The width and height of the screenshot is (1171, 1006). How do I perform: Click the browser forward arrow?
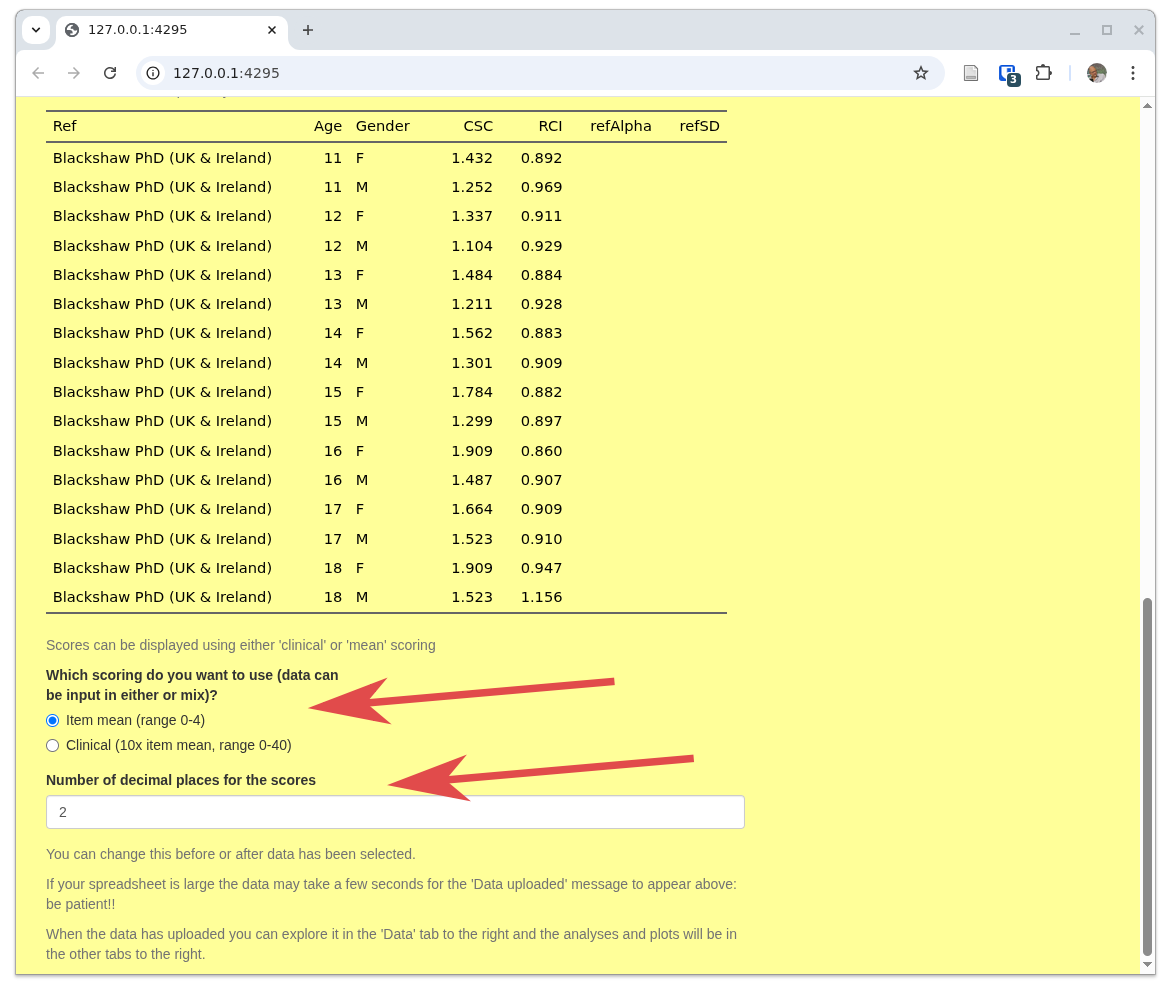(74, 73)
